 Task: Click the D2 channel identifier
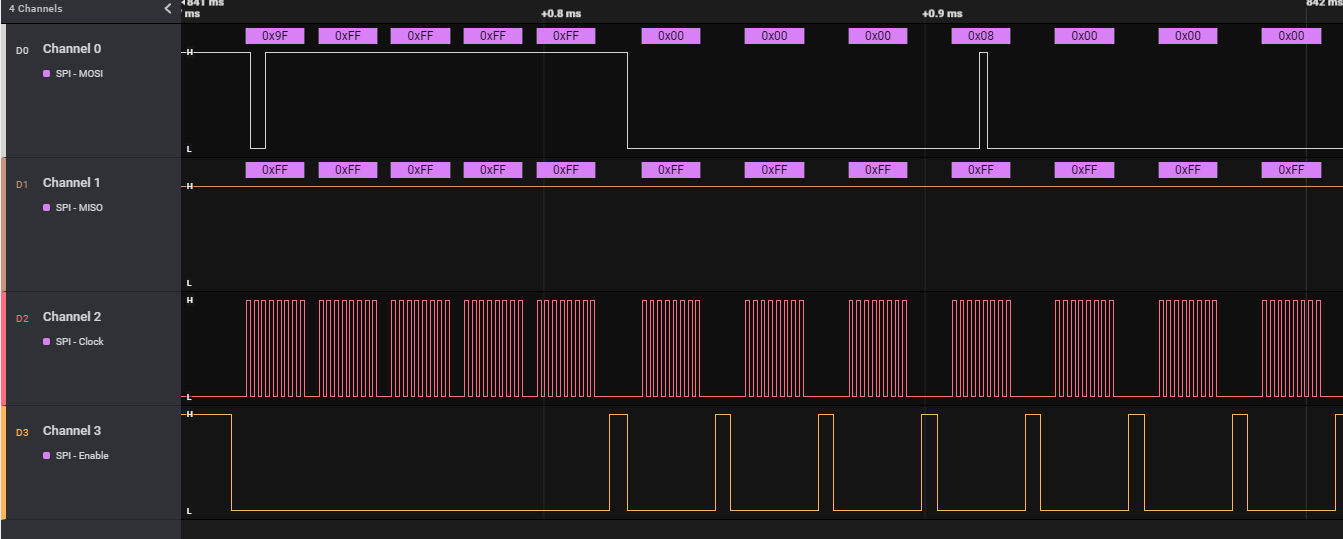click(x=22, y=318)
